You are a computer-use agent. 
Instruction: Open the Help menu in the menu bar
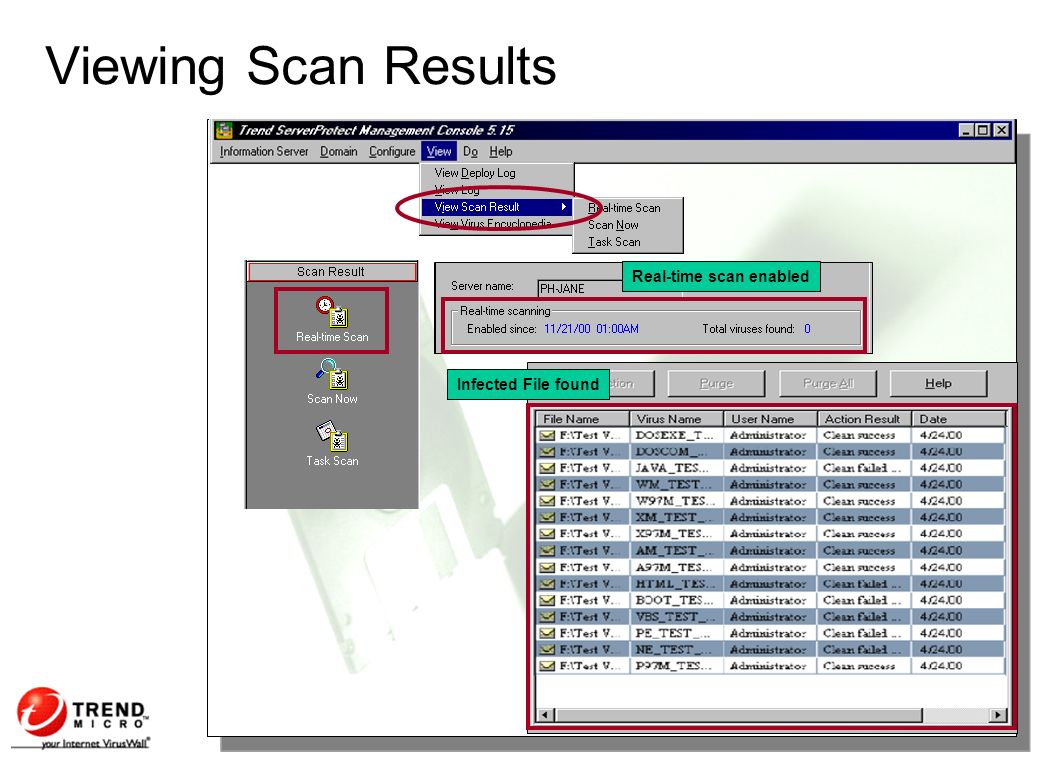pos(500,152)
